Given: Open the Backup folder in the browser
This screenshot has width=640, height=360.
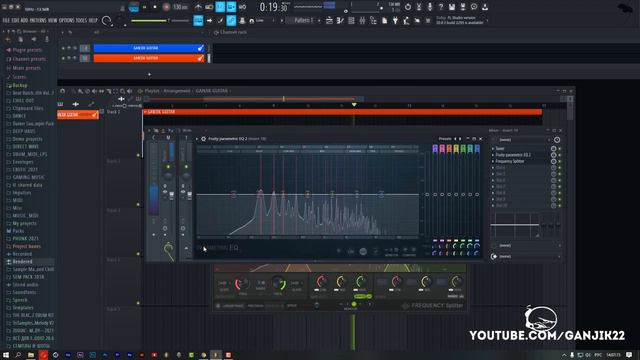Looking at the screenshot, I should 20,85.
